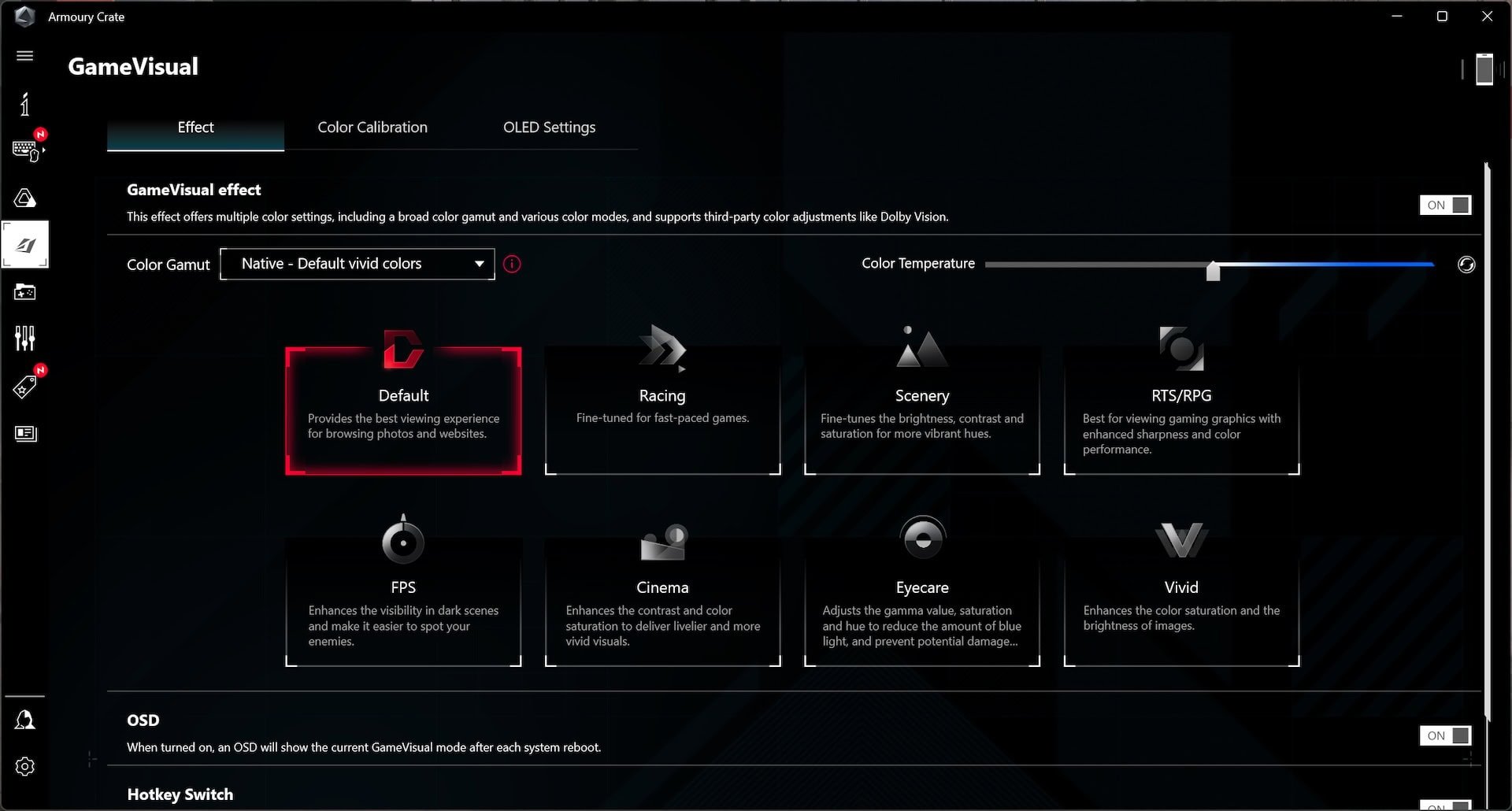Viewport: 1512px width, 811px height.
Task: Click the 'OSD' section heading
Action: [x=143, y=720]
